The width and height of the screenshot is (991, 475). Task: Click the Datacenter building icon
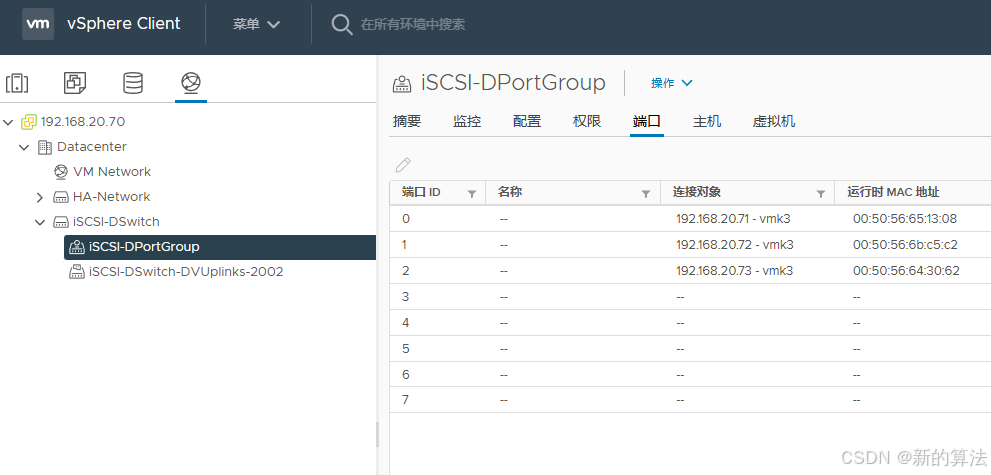45,147
